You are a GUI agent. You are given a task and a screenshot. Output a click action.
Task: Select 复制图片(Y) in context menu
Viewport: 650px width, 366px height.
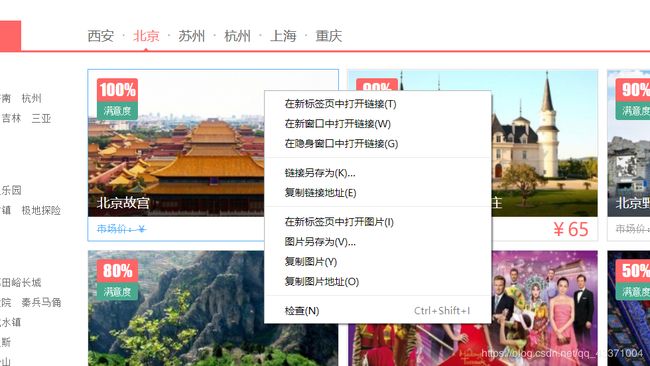point(378,262)
